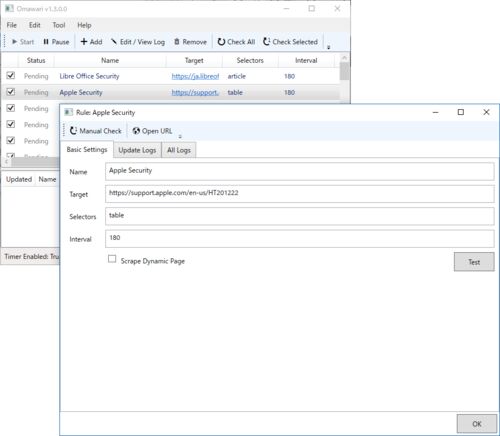
Task: Sort by Name column header in rules list
Action: click(x=110, y=60)
